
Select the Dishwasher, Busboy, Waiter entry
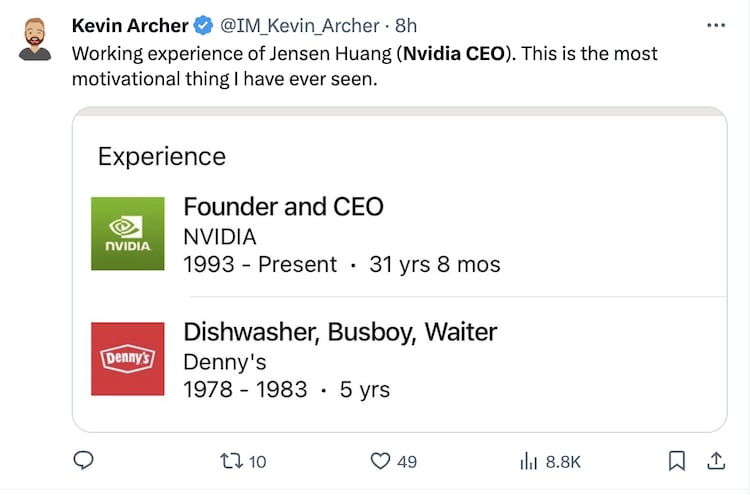click(340, 332)
